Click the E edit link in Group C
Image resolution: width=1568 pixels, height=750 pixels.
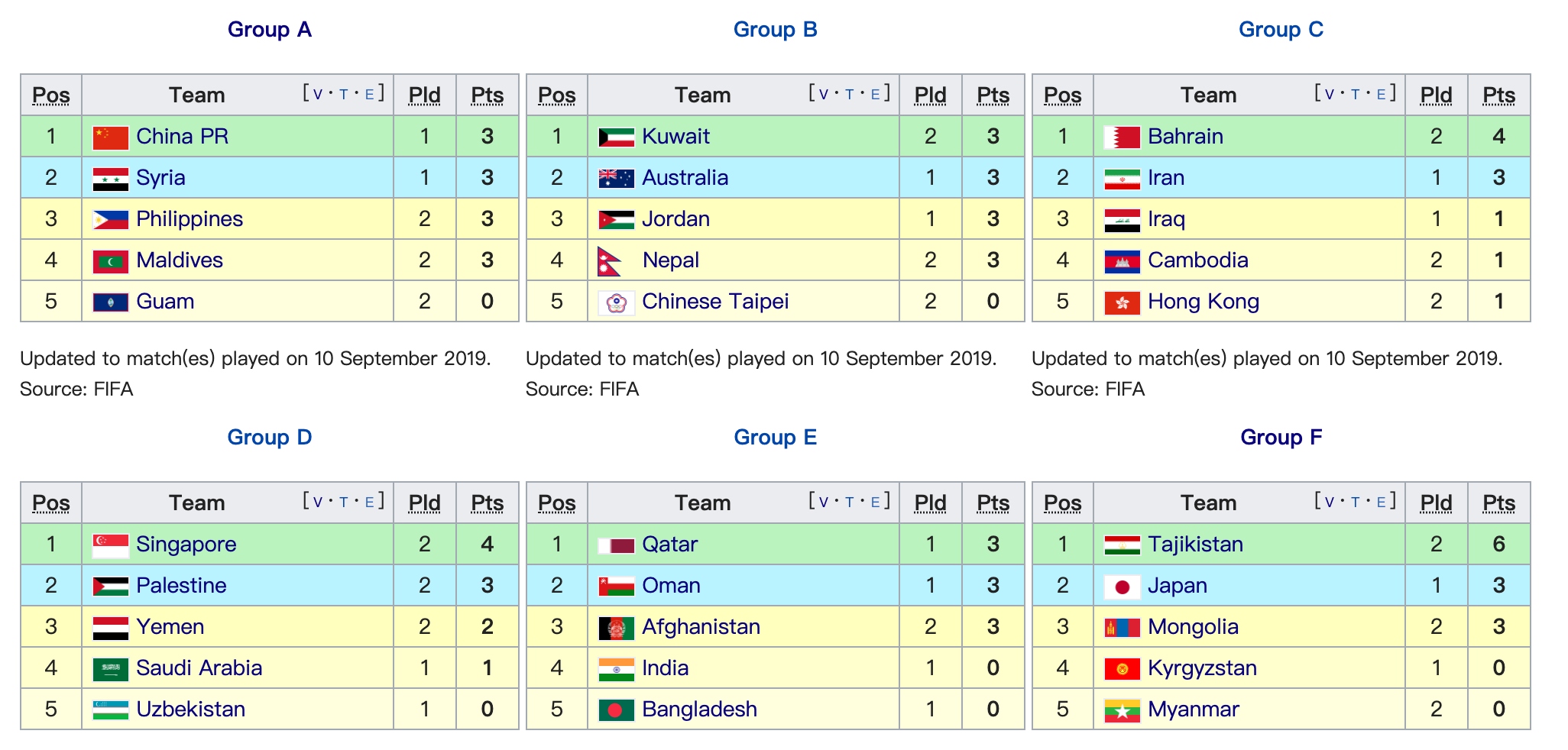1381,95
